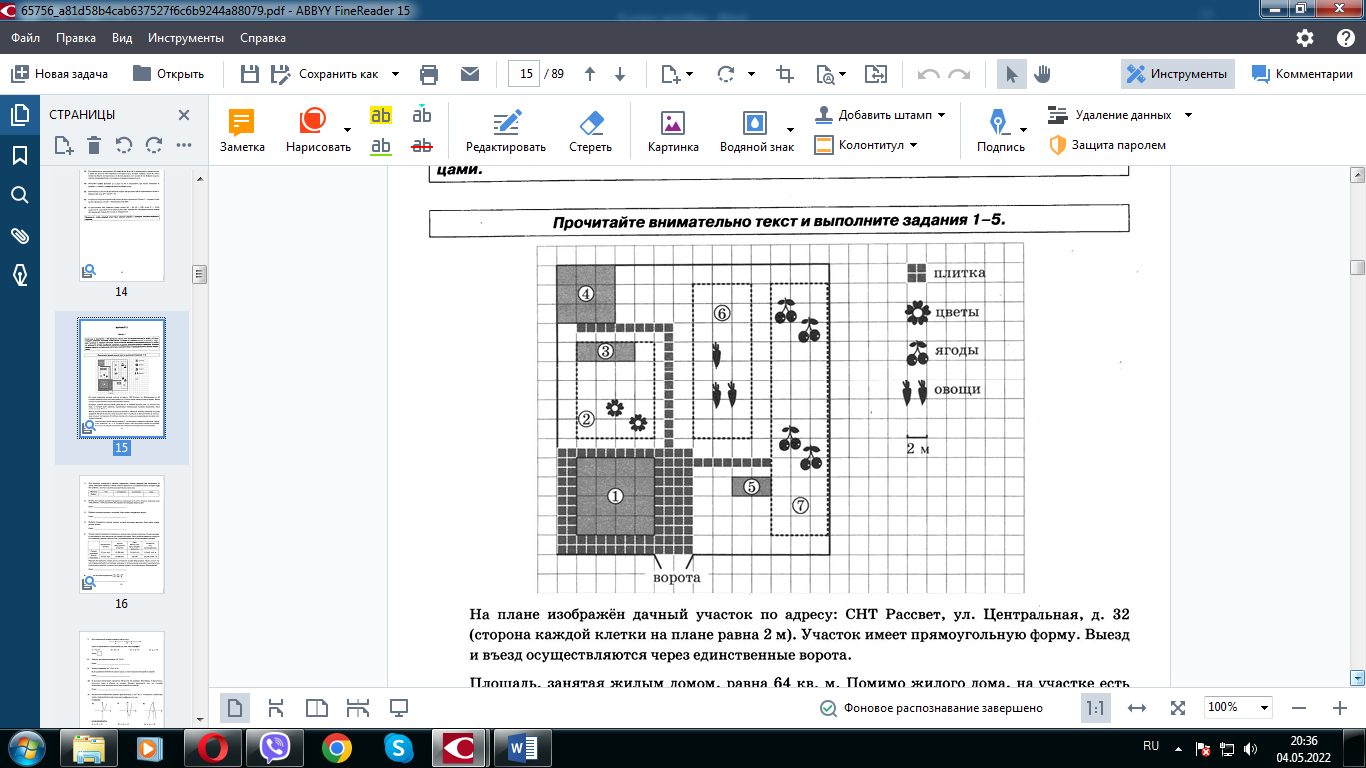The width and height of the screenshot is (1366, 768).
Task: Open the Инструменты menu in menu bar
Action: 186,38
